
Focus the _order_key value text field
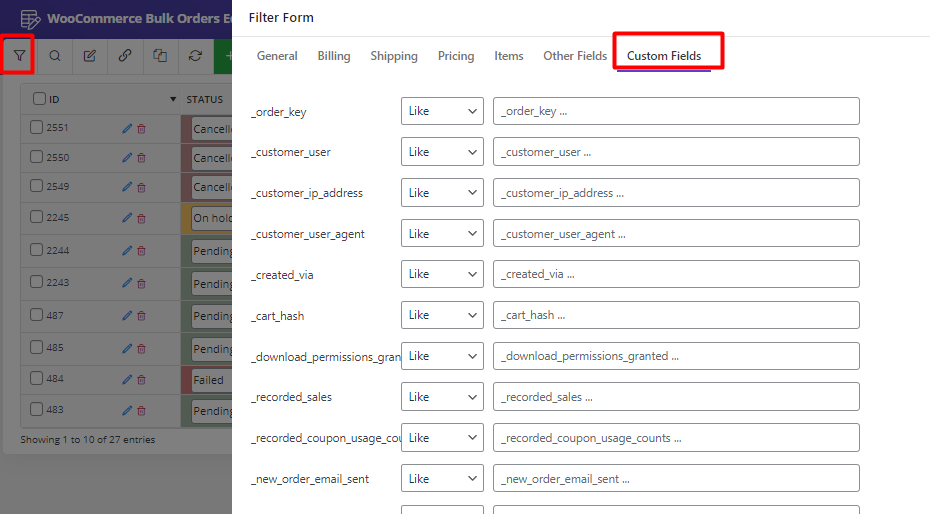click(676, 111)
